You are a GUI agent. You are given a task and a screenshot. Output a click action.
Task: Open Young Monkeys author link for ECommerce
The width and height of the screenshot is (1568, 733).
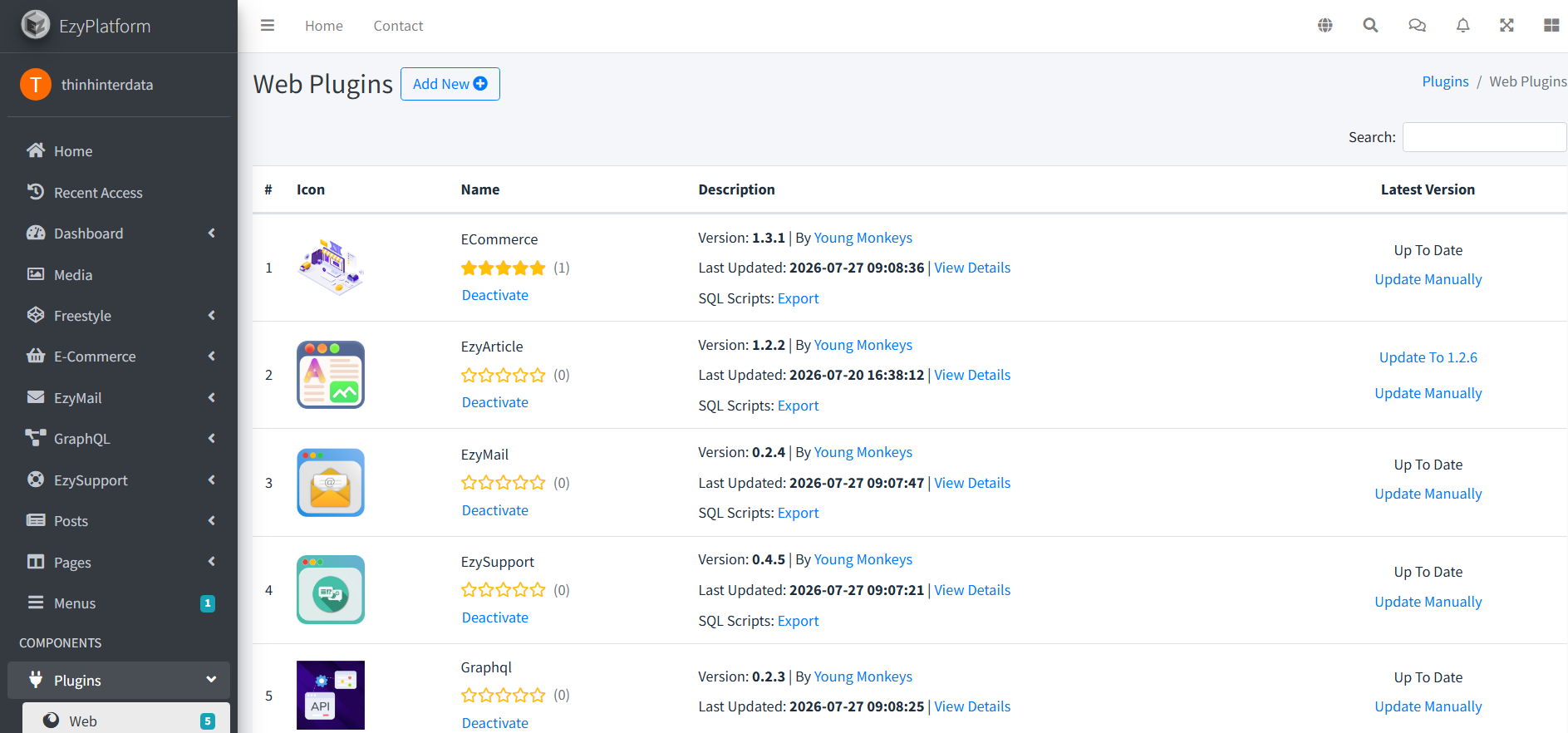[863, 238]
